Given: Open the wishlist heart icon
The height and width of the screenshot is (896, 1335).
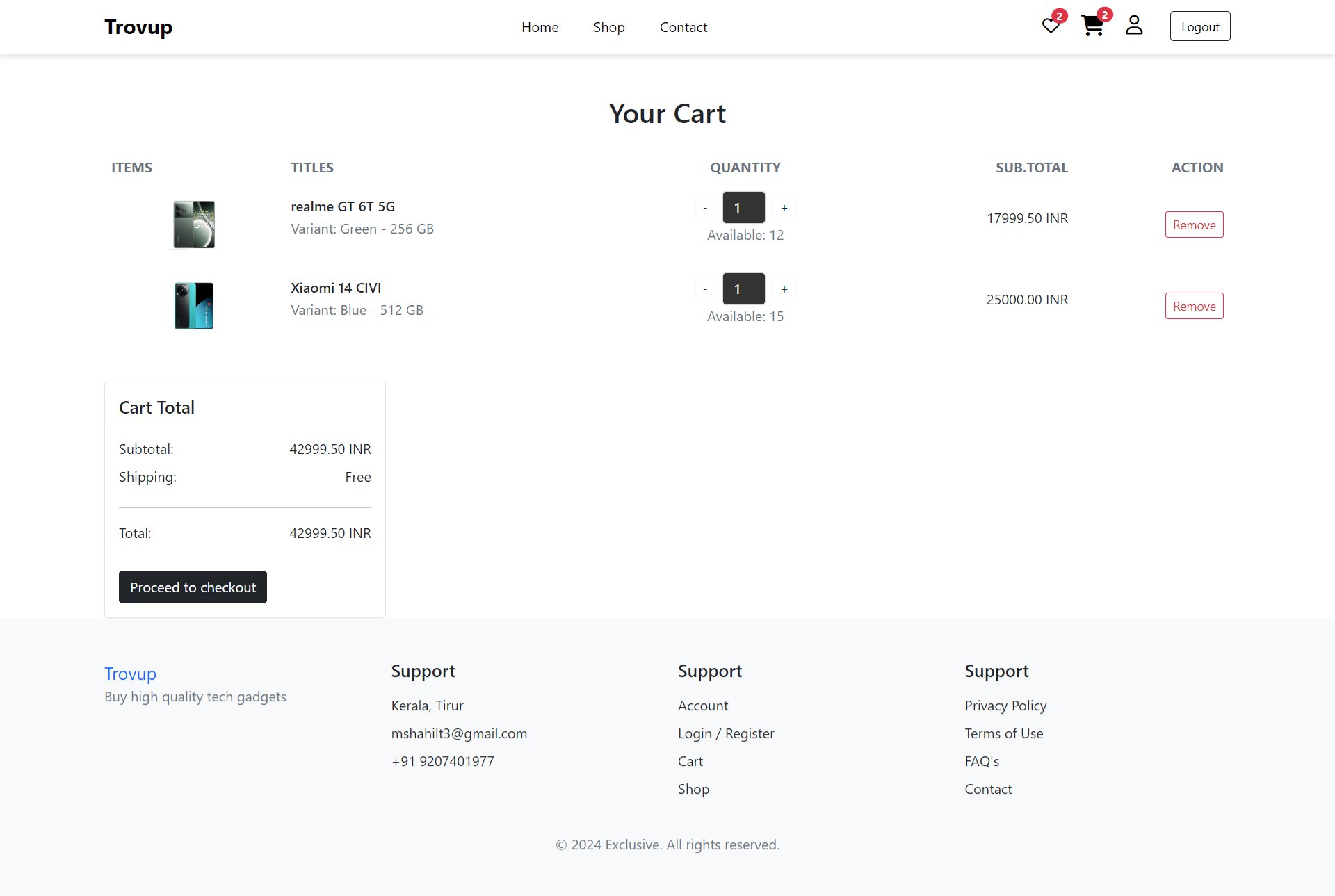Looking at the screenshot, I should 1051,26.
